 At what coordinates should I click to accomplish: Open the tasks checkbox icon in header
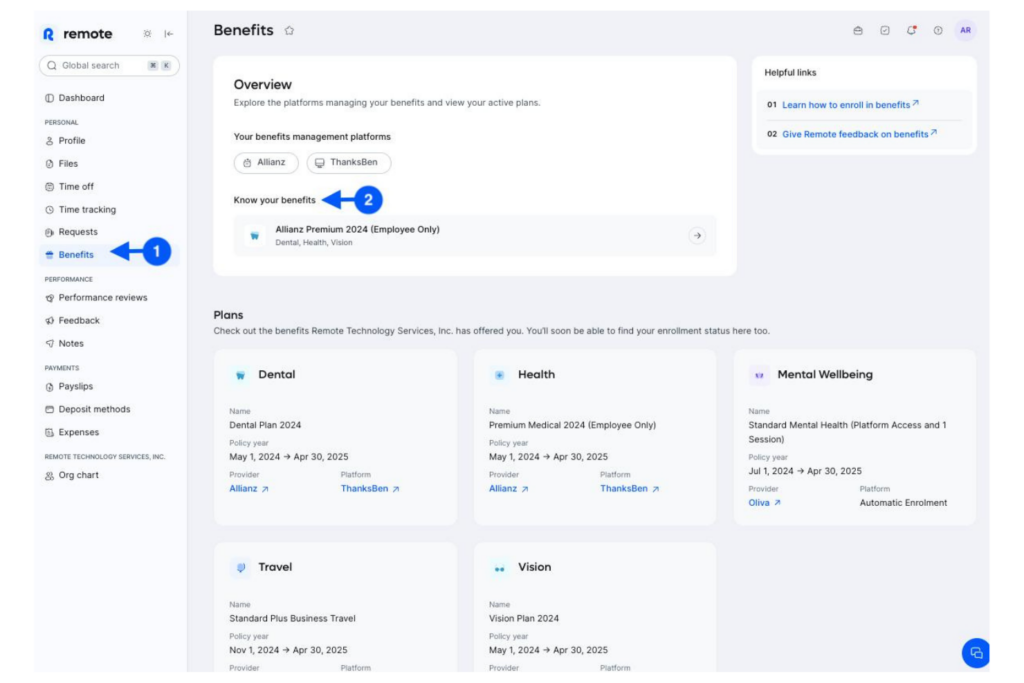[885, 31]
